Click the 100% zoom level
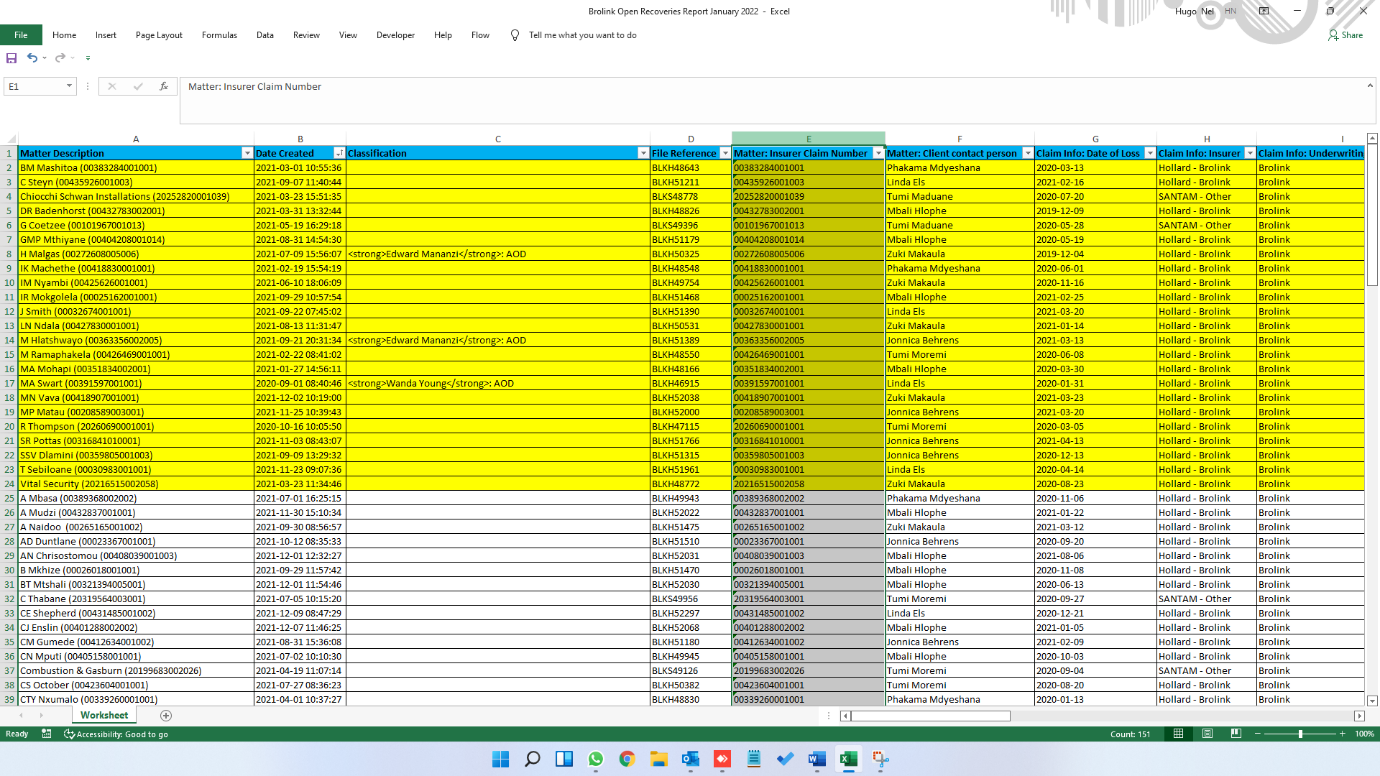 (1365, 734)
